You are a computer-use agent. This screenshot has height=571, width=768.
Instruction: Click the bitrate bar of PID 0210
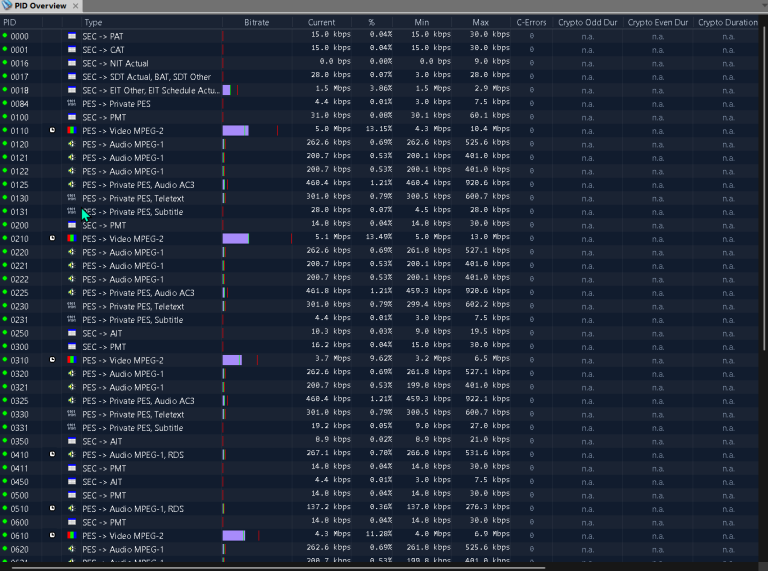point(236,238)
